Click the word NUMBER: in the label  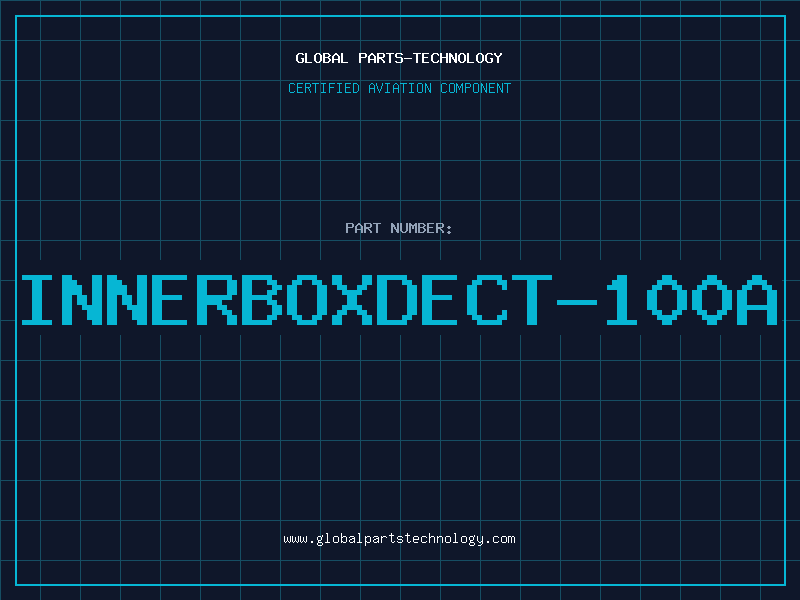click(x=422, y=228)
